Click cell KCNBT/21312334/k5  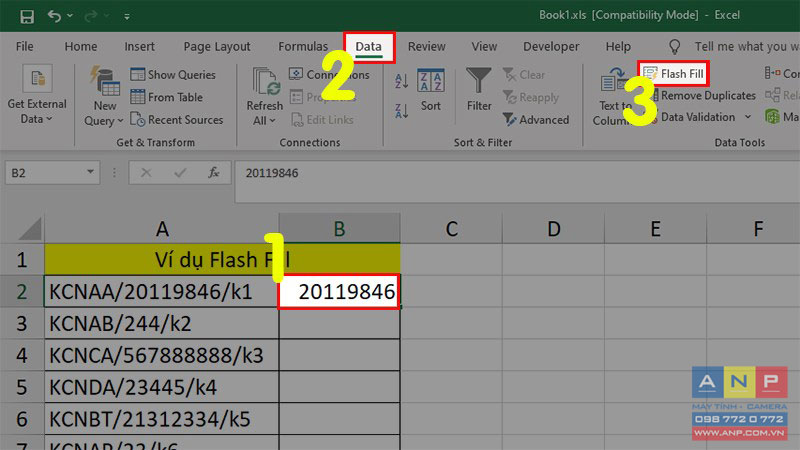161,419
